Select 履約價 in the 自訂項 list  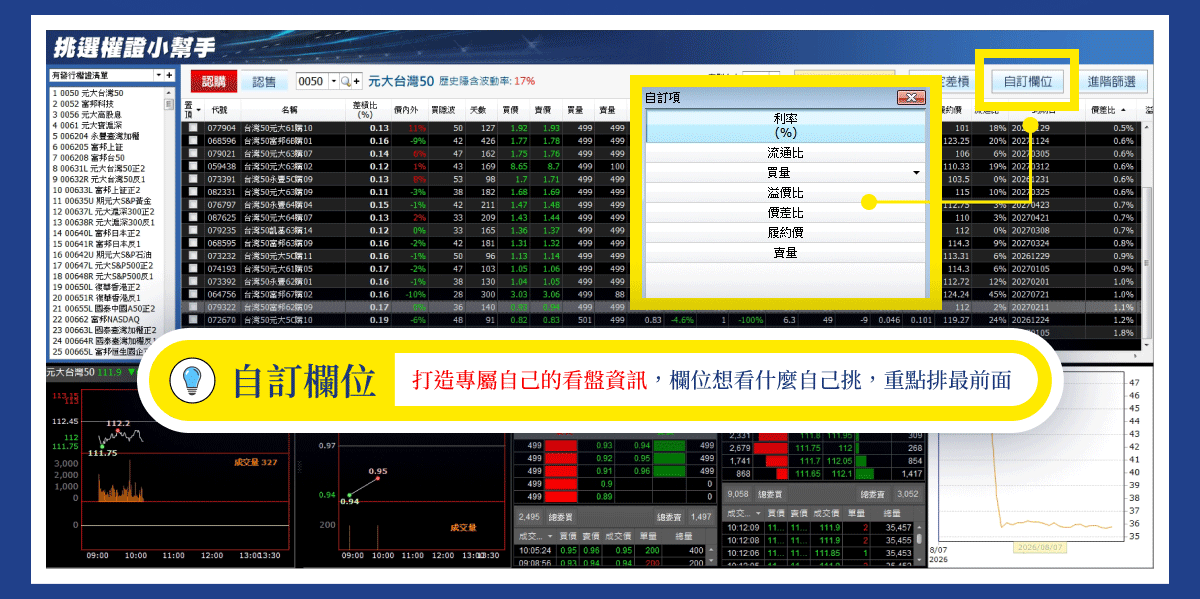point(785,233)
